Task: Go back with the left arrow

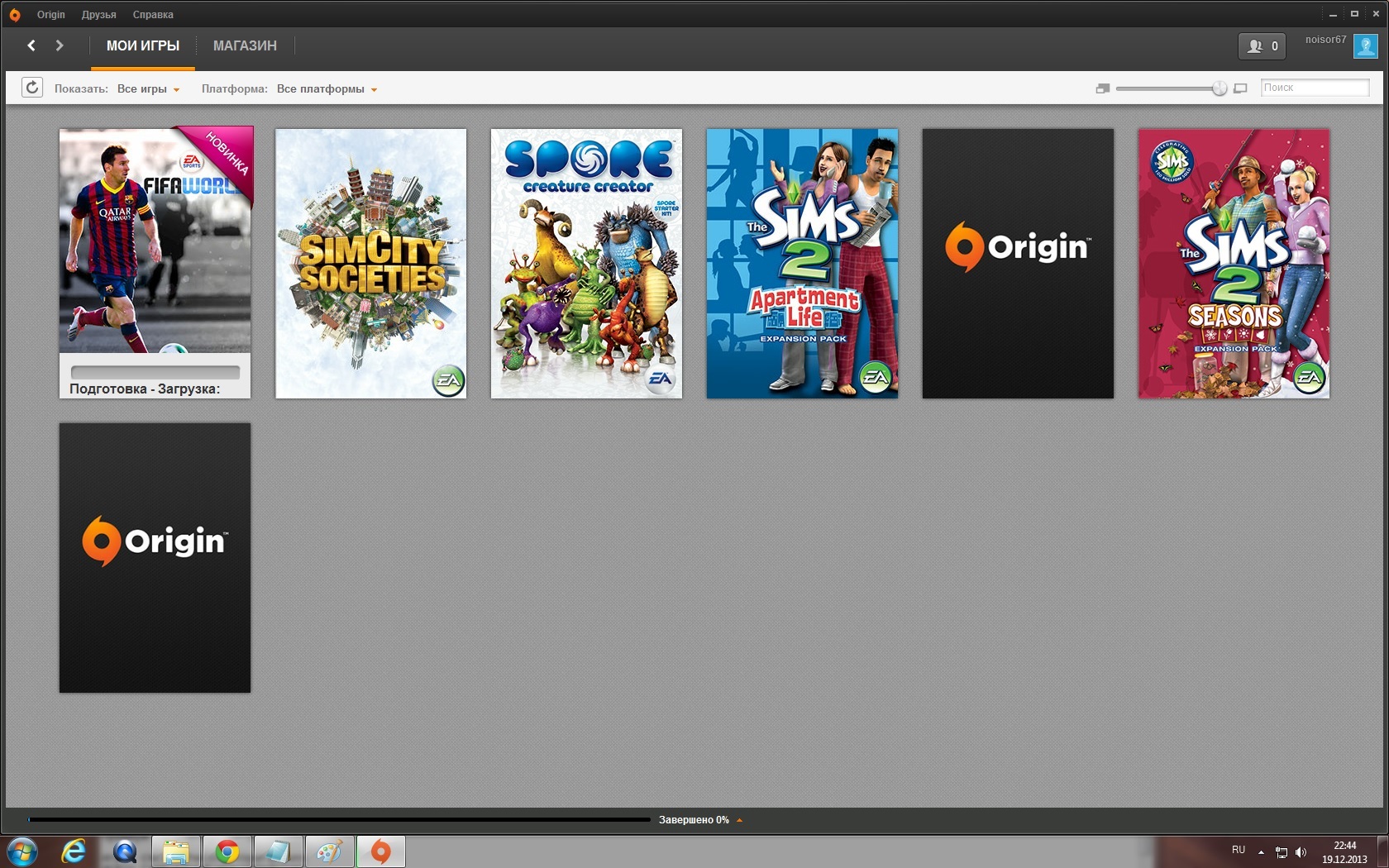Action: point(31,45)
